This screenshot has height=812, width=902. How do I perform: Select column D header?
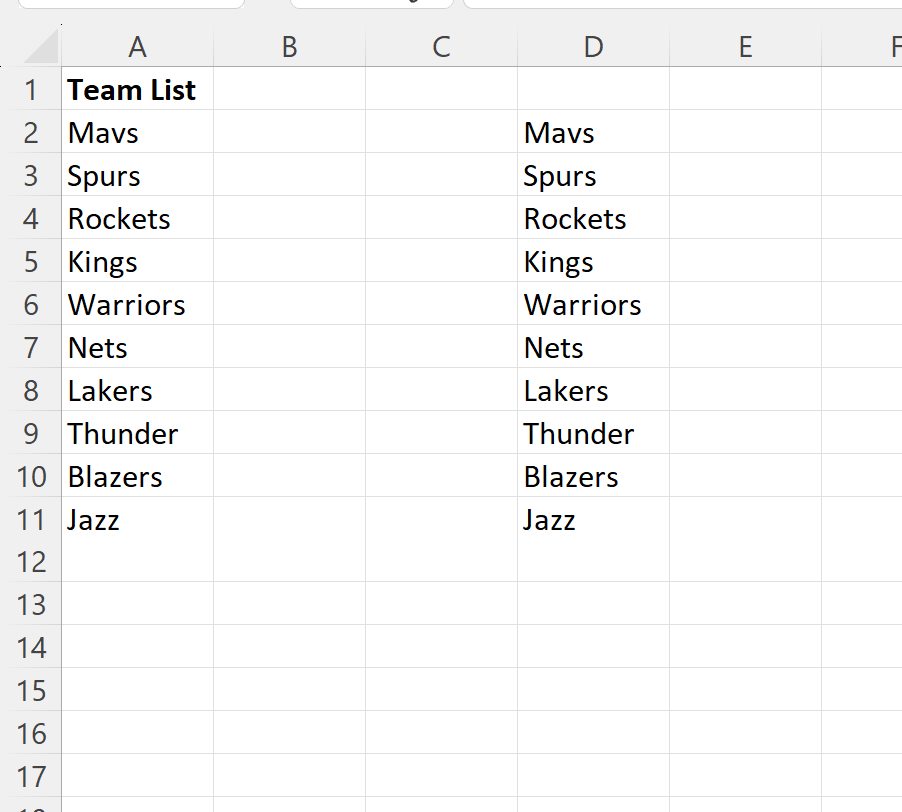coord(593,47)
